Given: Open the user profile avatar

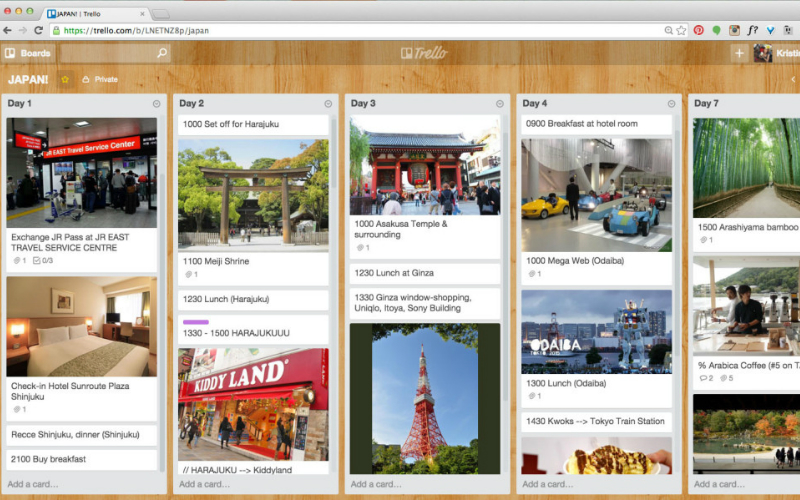Looking at the screenshot, I should [763, 53].
